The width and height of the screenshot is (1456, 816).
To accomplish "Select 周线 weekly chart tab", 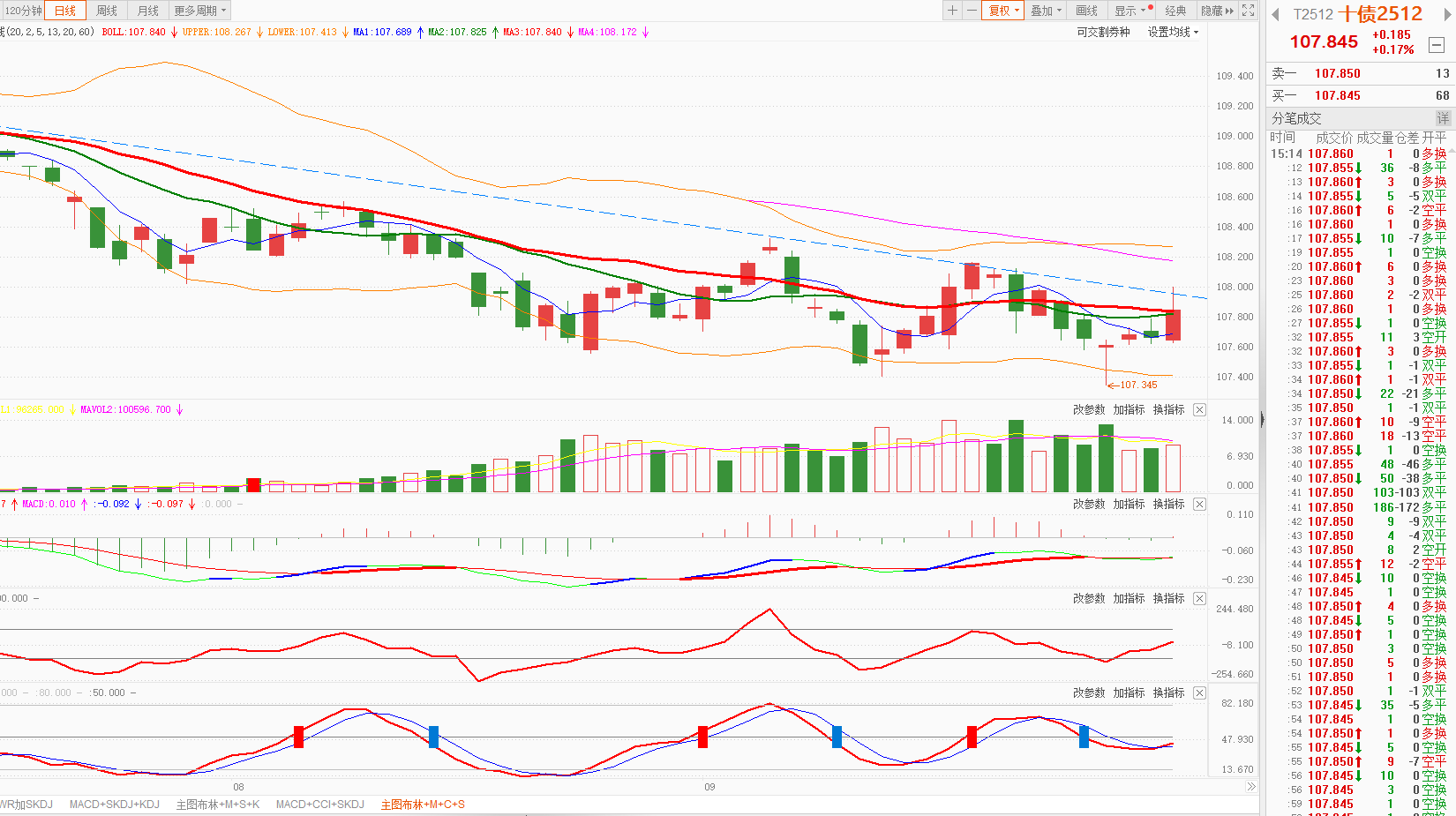I will 107,11.
